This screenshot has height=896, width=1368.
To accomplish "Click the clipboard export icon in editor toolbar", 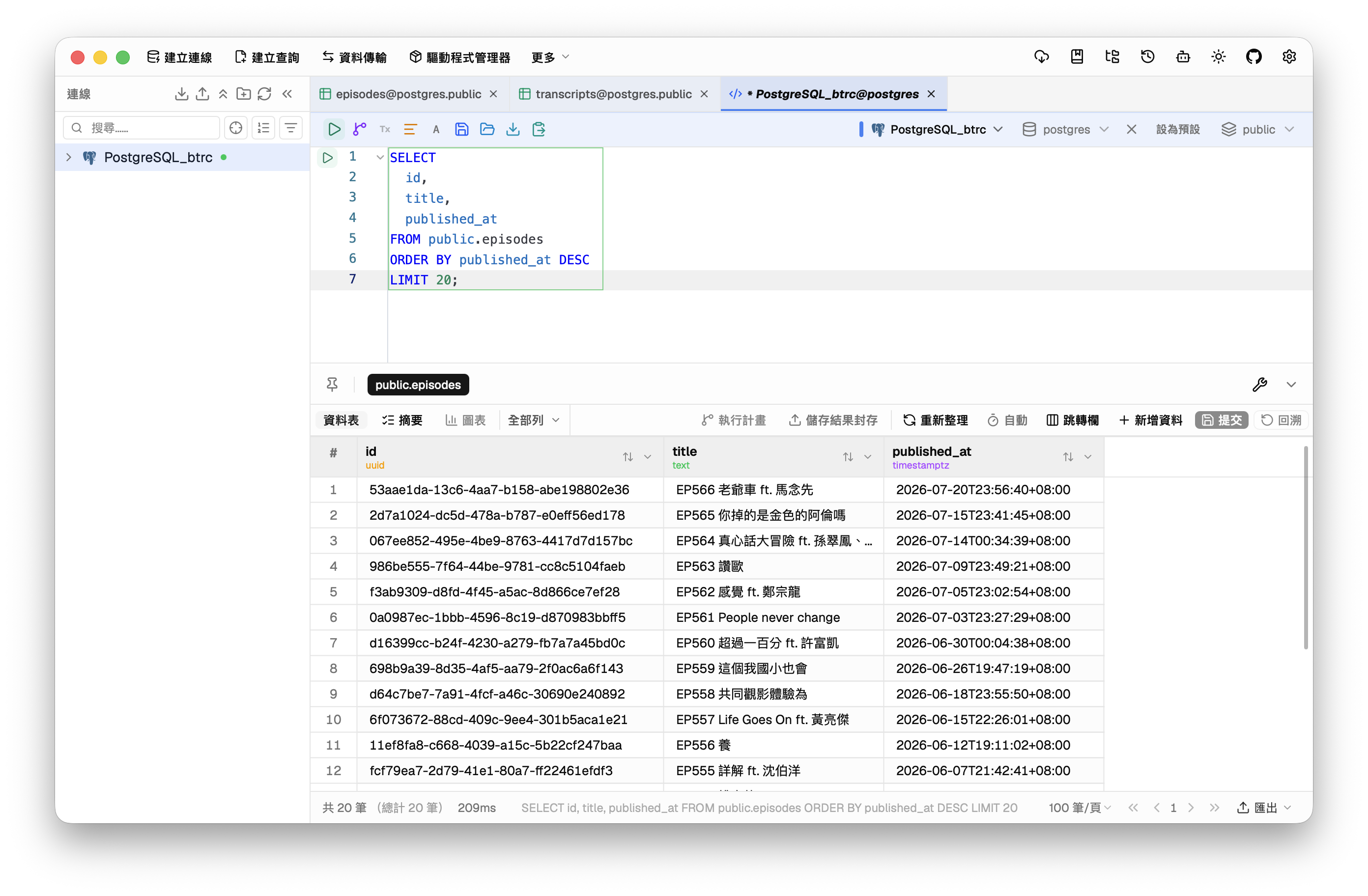I will [539, 129].
